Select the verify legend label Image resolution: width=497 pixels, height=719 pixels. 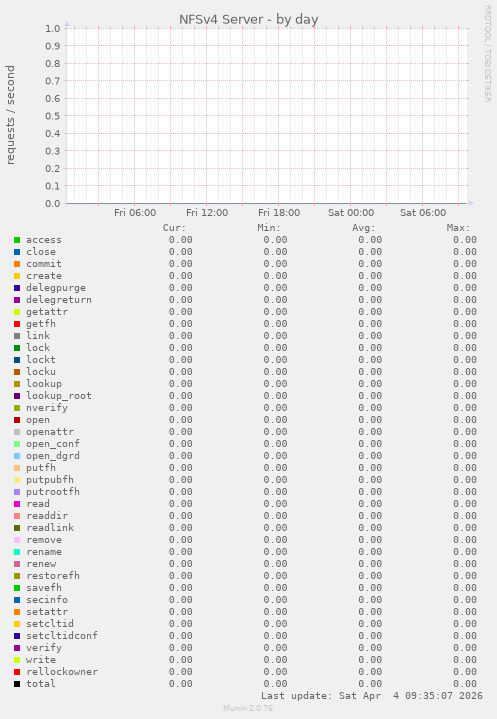pos(44,648)
